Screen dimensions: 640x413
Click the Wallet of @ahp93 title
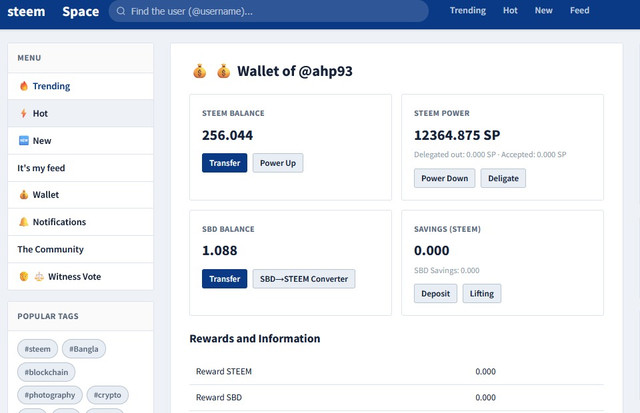coord(295,71)
